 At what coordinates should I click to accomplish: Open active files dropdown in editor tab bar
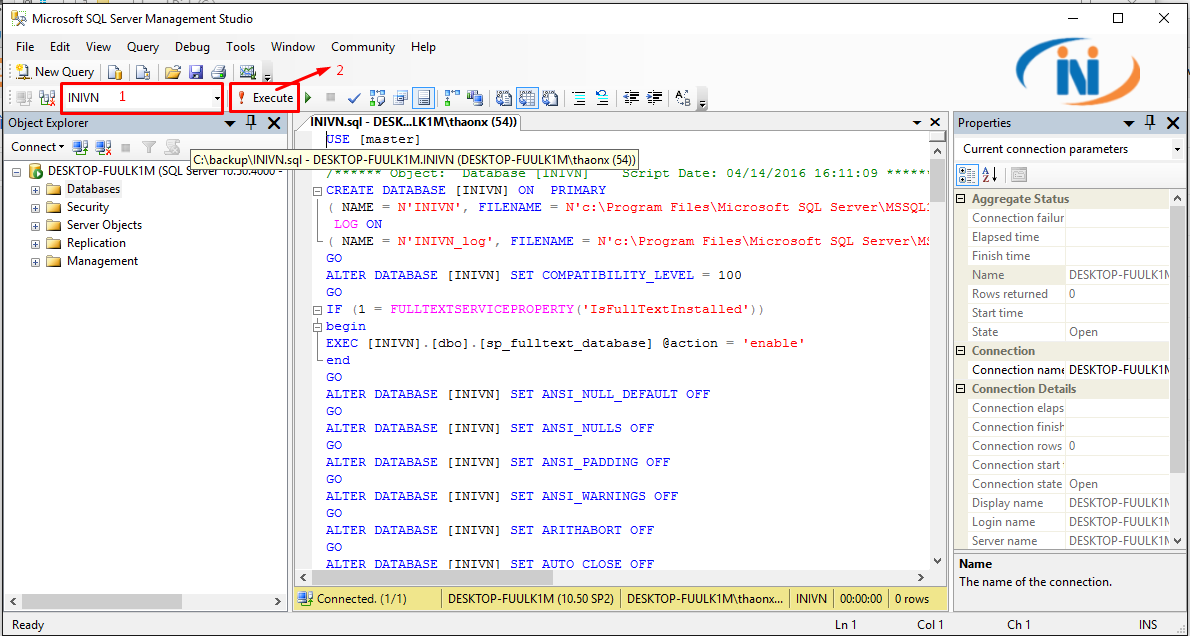[x=917, y=122]
